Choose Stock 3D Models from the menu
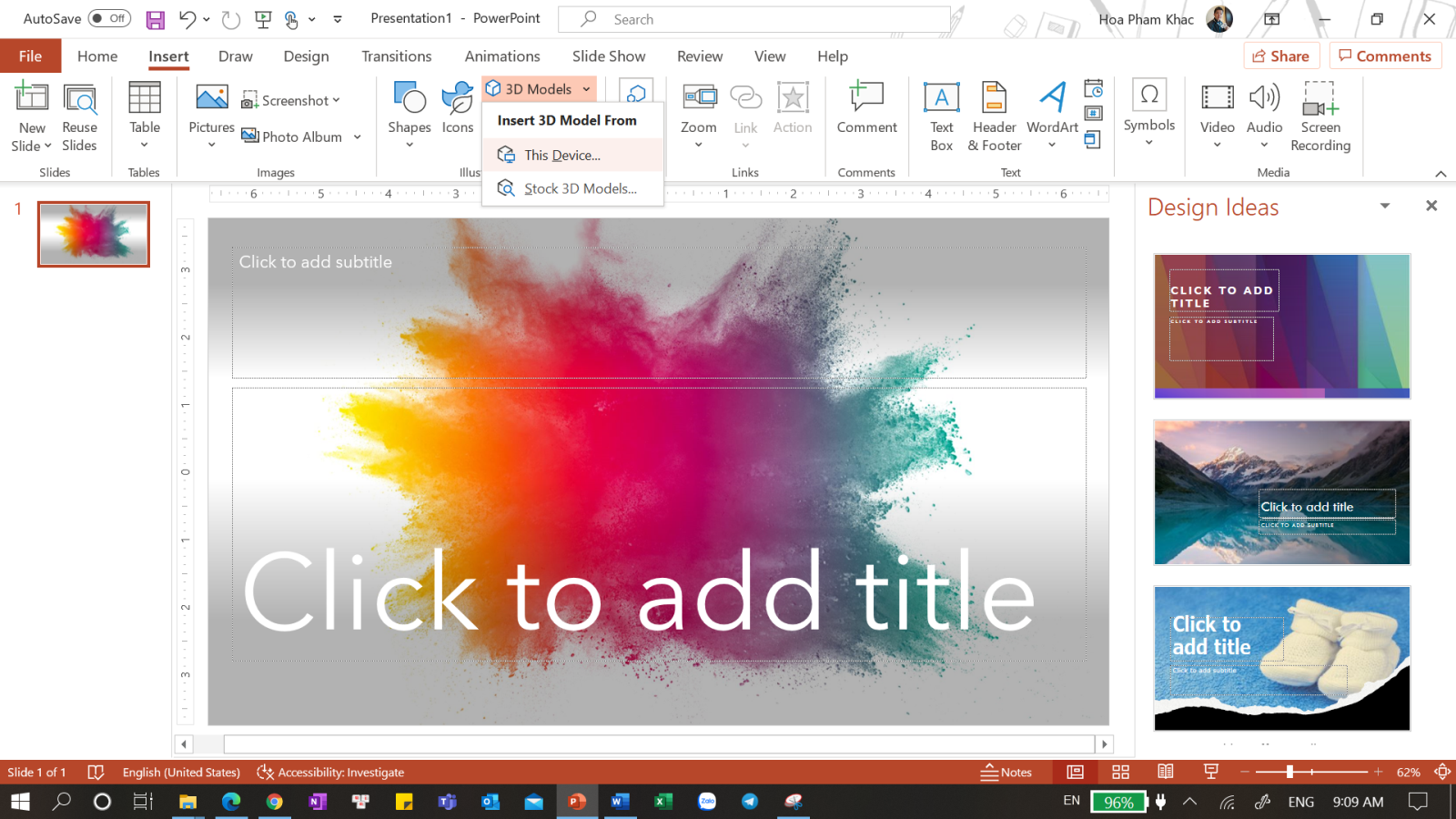 580,188
